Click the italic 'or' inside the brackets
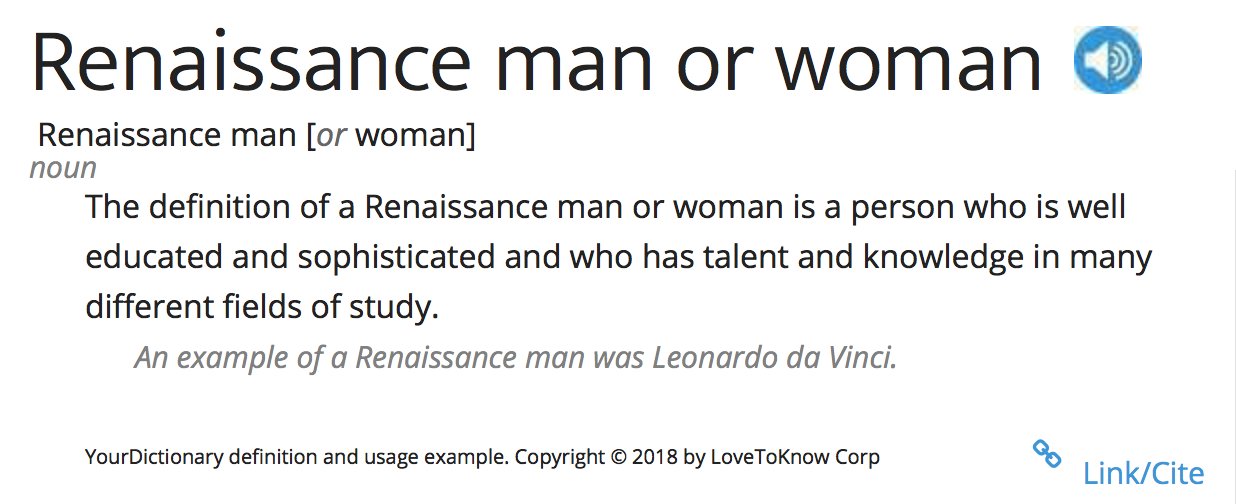 tap(331, 135)
